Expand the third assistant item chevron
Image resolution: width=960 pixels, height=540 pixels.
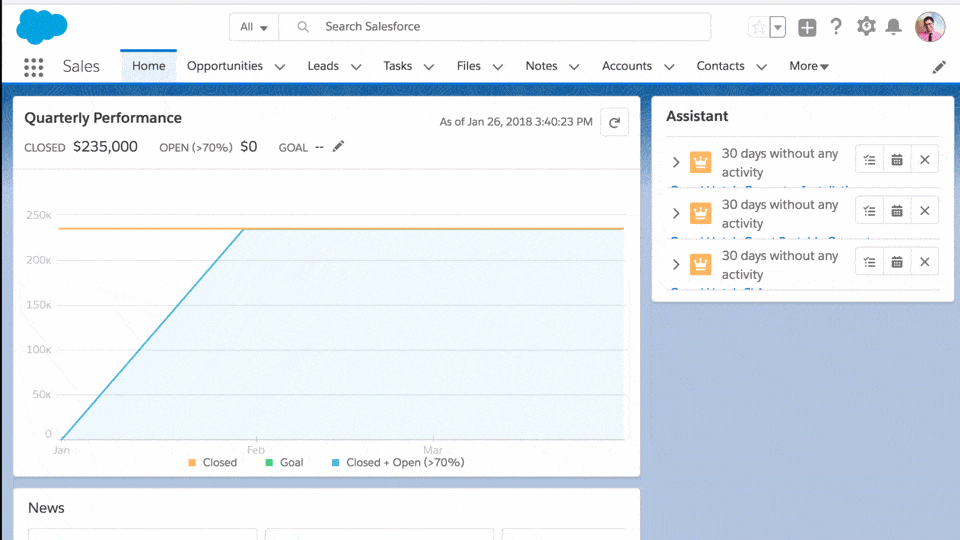pos(676,264)
